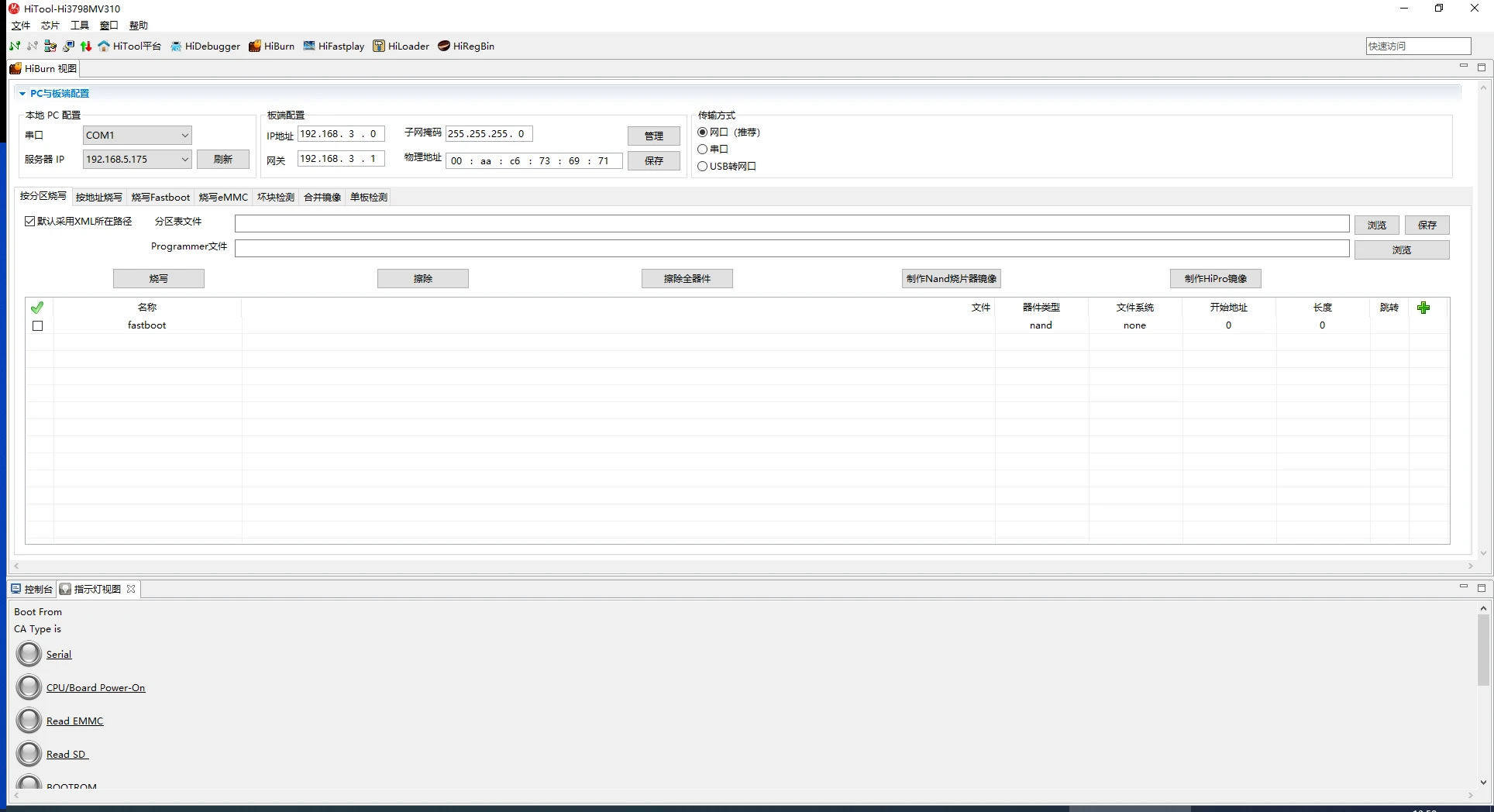Open the HiLoader tool
The image size is (1494, 812).
pos(401,46)
